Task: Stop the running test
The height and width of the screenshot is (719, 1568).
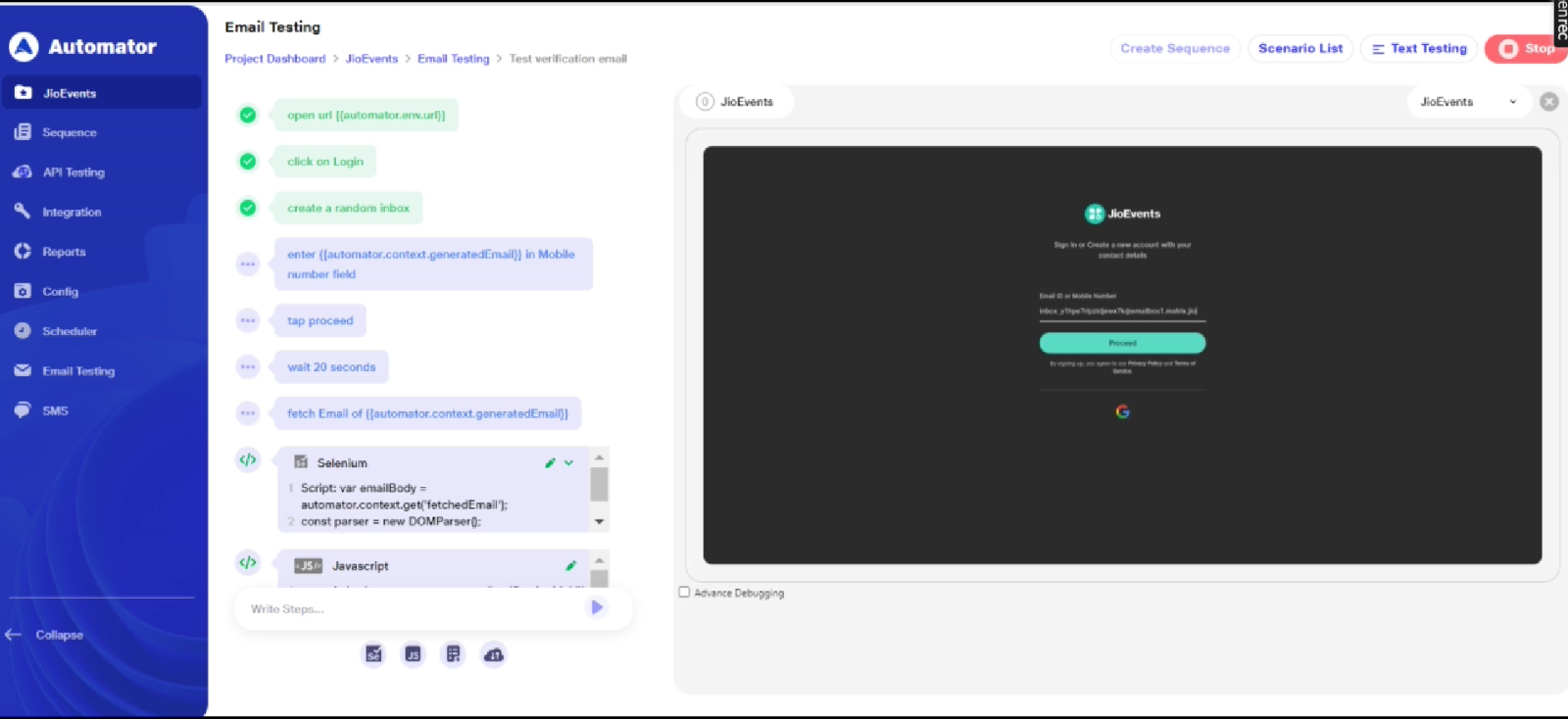Action: (x=1527, y=48)
